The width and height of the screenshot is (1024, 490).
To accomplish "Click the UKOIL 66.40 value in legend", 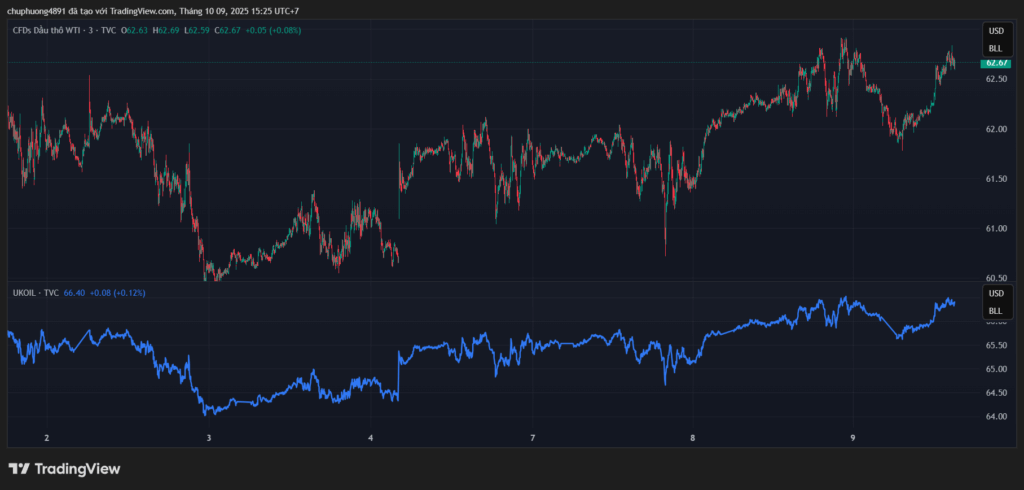I will click(x=74, y=293).
